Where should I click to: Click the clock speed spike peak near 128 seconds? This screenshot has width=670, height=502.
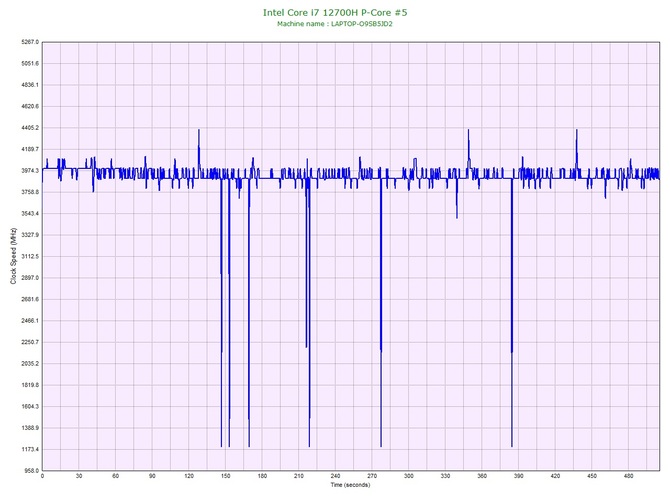pyautogui.click(x=199, y=130)
